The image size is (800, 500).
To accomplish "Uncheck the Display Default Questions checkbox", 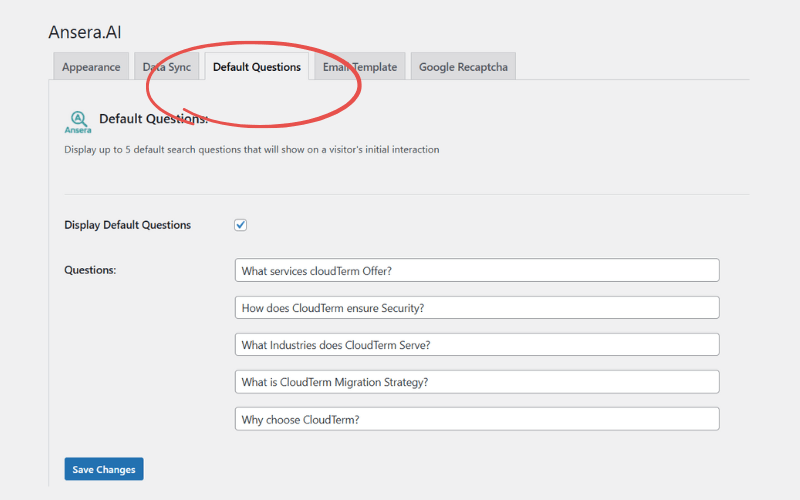I will coord(240,225).
